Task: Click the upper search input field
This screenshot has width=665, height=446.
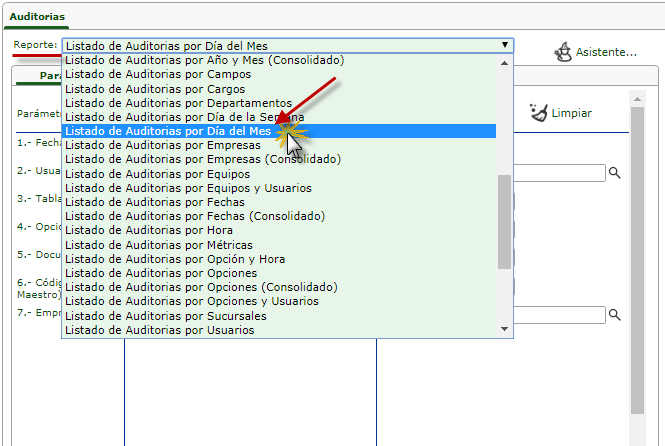Action: click(559, 173)
